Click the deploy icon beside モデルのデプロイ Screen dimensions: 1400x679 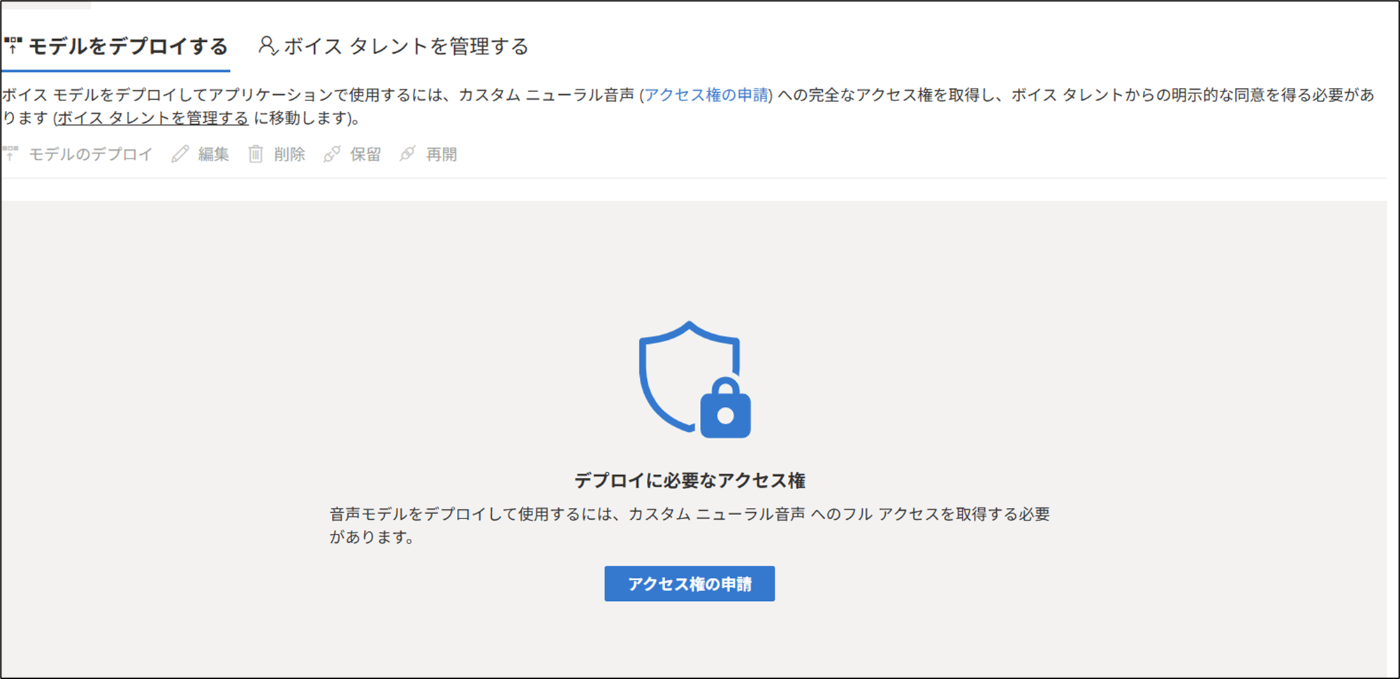coord(11,154)
